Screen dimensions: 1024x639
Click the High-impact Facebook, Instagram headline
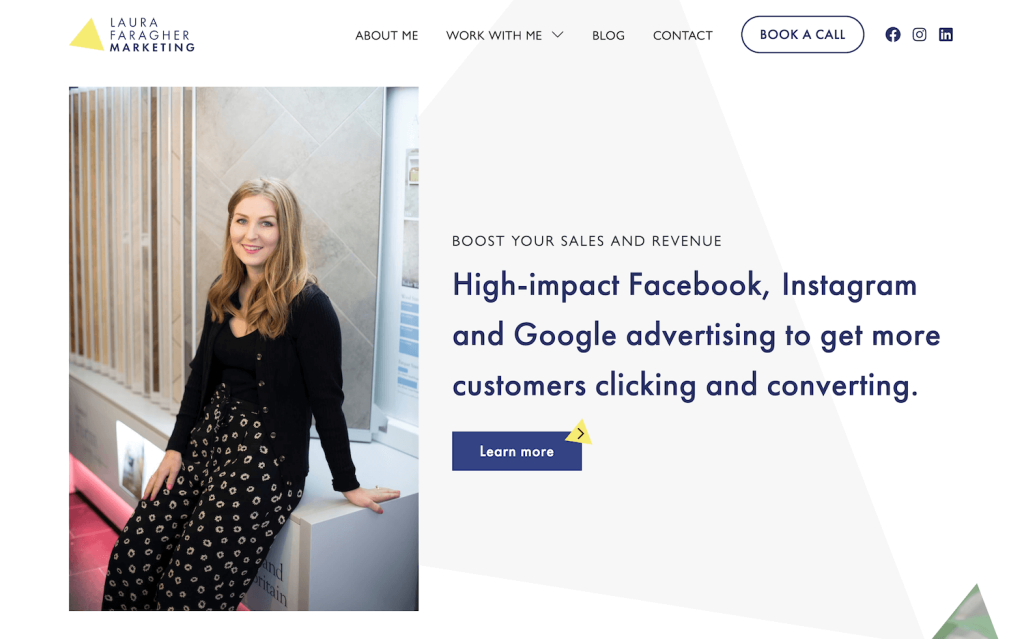684,286
